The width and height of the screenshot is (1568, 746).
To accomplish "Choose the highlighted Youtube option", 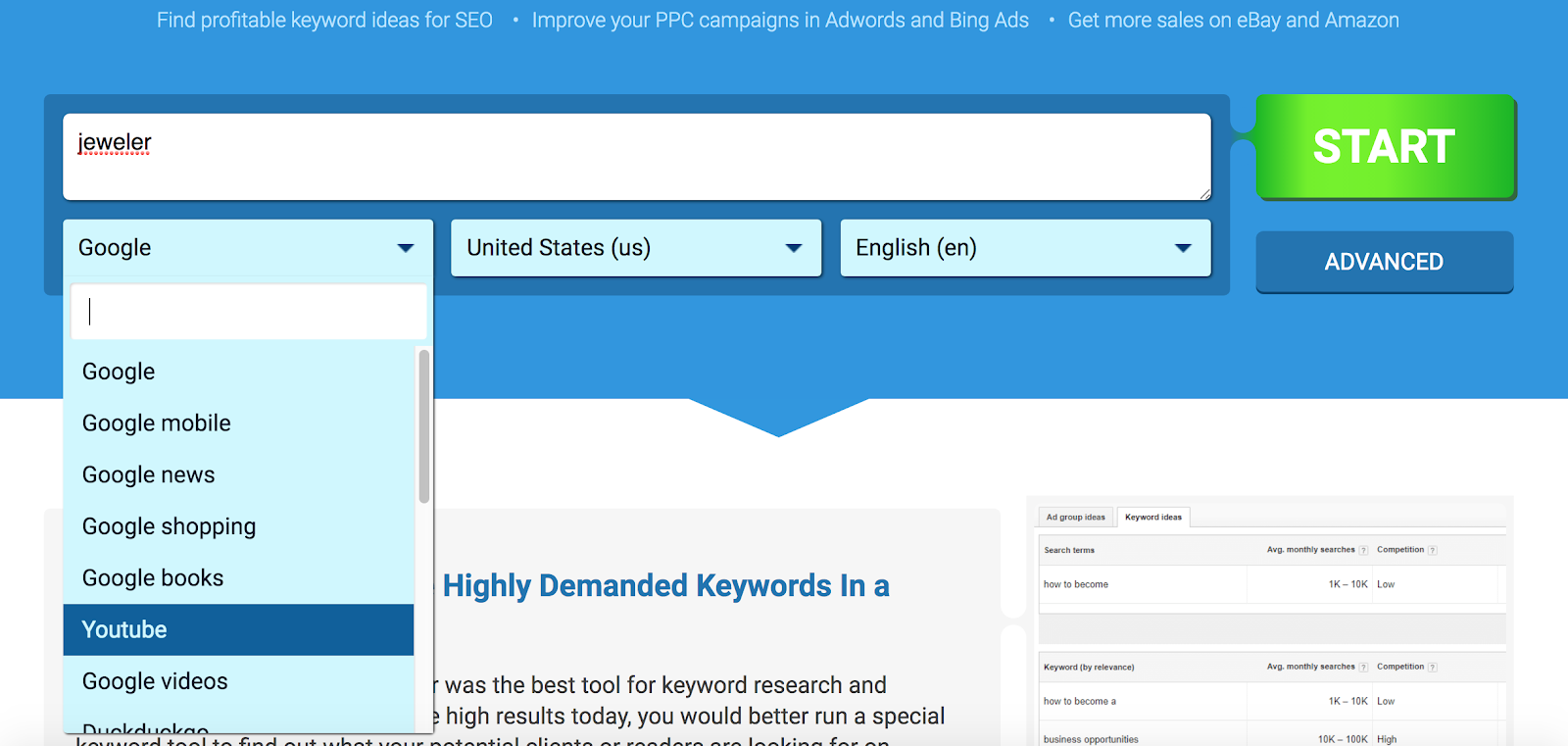I will (x=239, y=629).
